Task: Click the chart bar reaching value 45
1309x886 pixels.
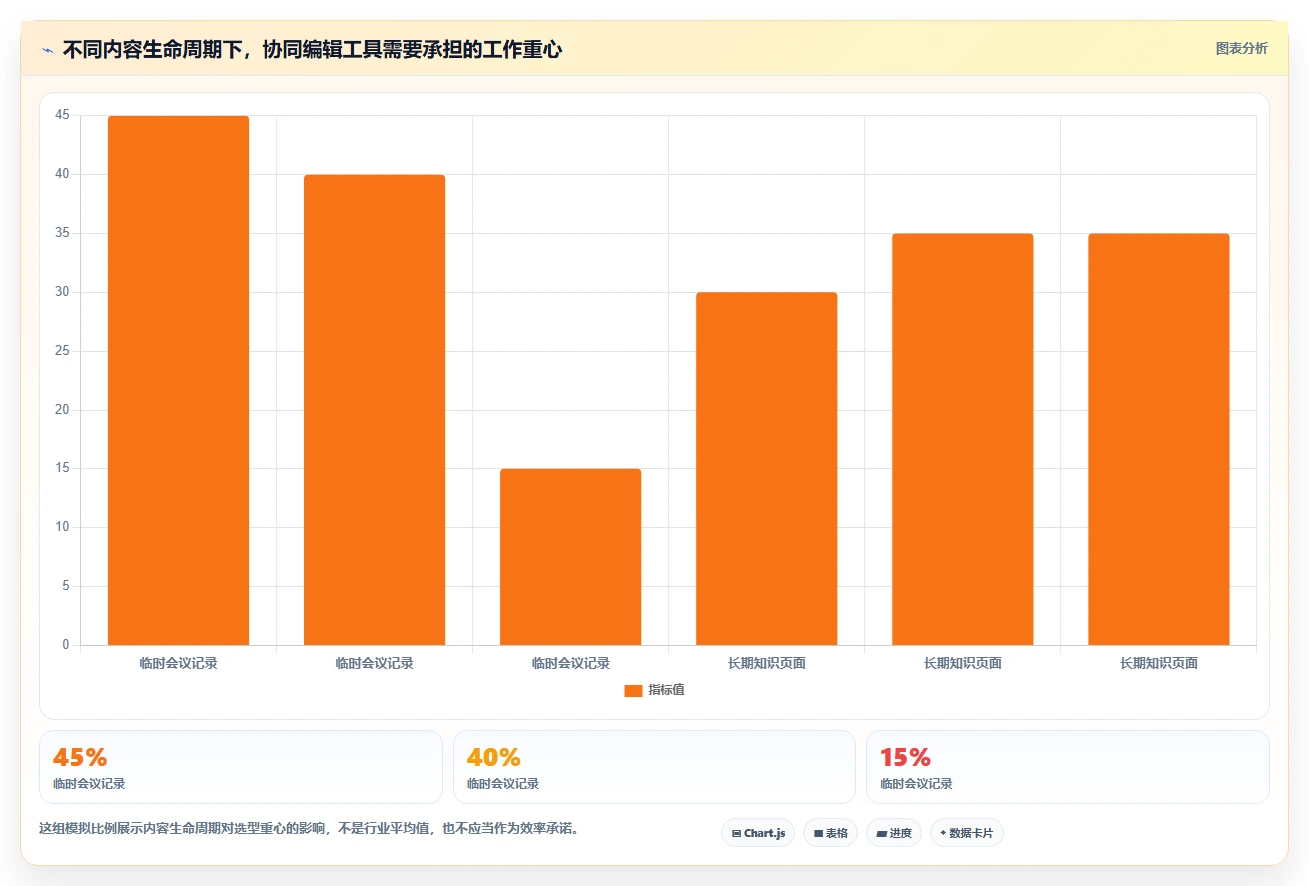Action: (178, 380)
